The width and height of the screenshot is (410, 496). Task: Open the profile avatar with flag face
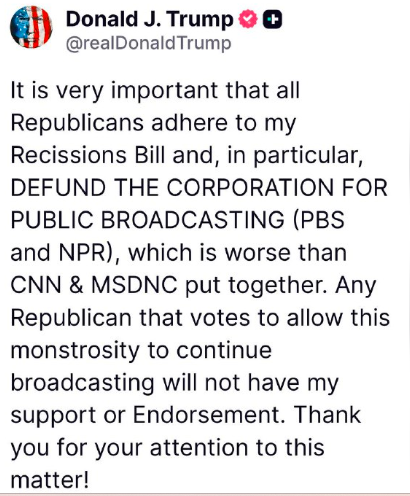click(x=31, y=27)
